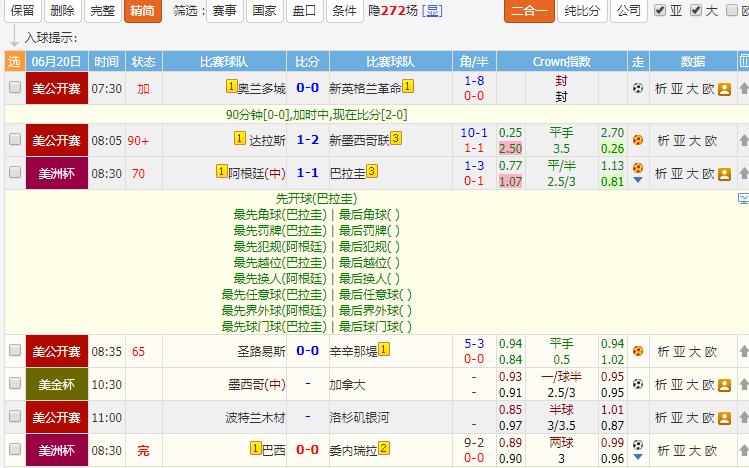
Task: Click soccer ball icon in 墨西哥 row
Action: (638, 384)
